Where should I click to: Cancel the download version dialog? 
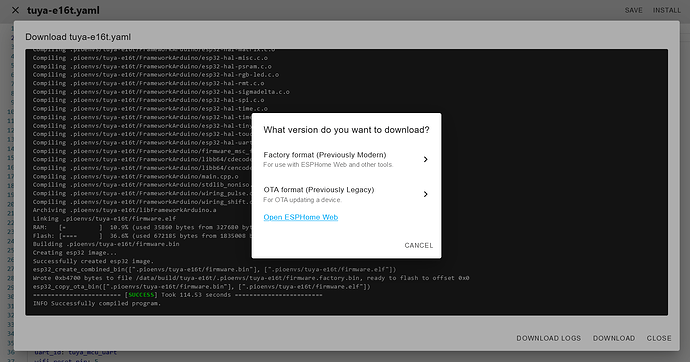[x=418, y=245]
